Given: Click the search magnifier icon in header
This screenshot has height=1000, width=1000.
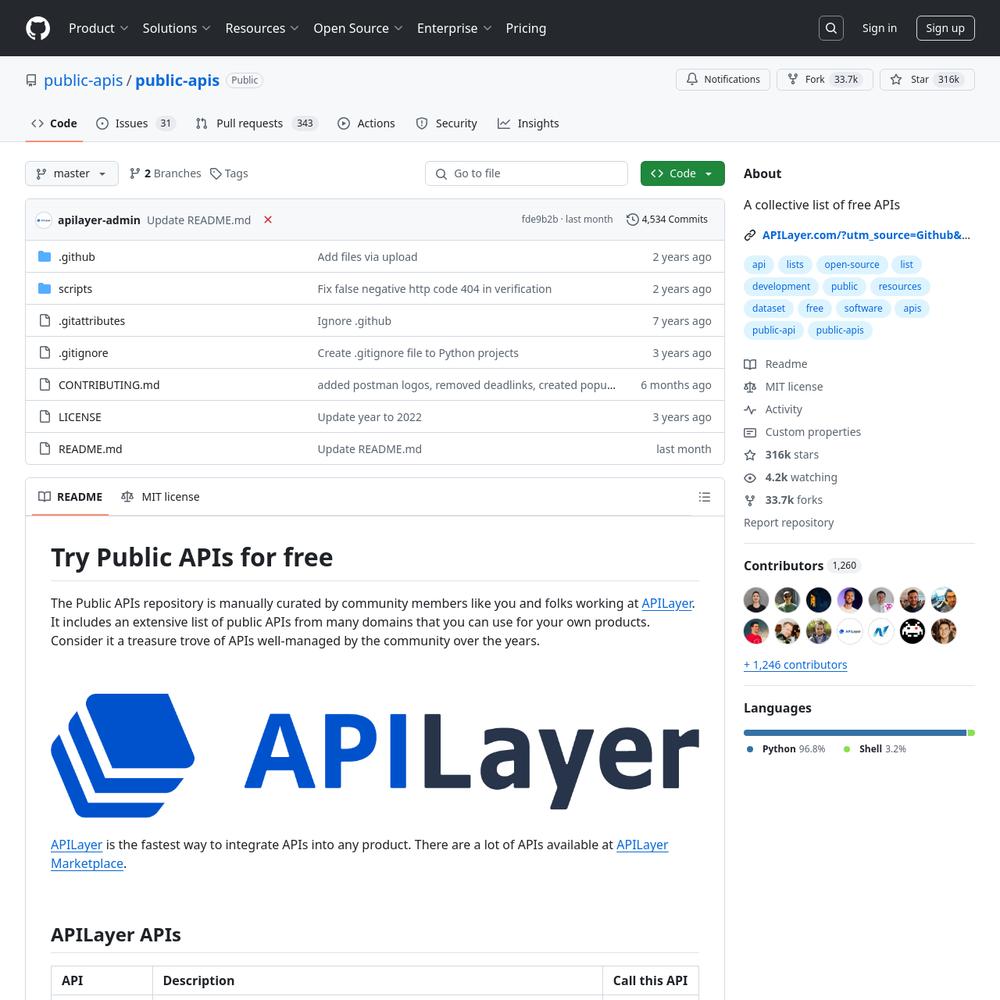Looking at the screenshot, I should [831, 28].
